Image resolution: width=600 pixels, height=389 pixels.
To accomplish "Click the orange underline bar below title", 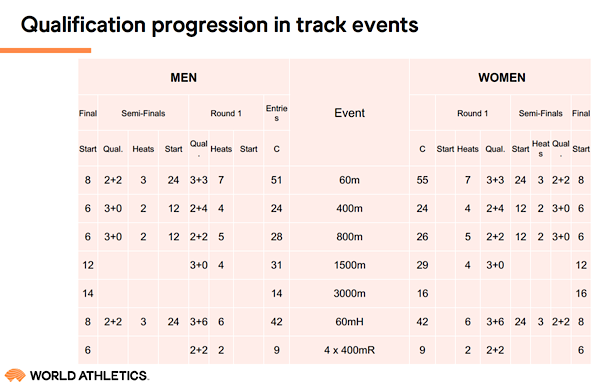I will point(46,50).
